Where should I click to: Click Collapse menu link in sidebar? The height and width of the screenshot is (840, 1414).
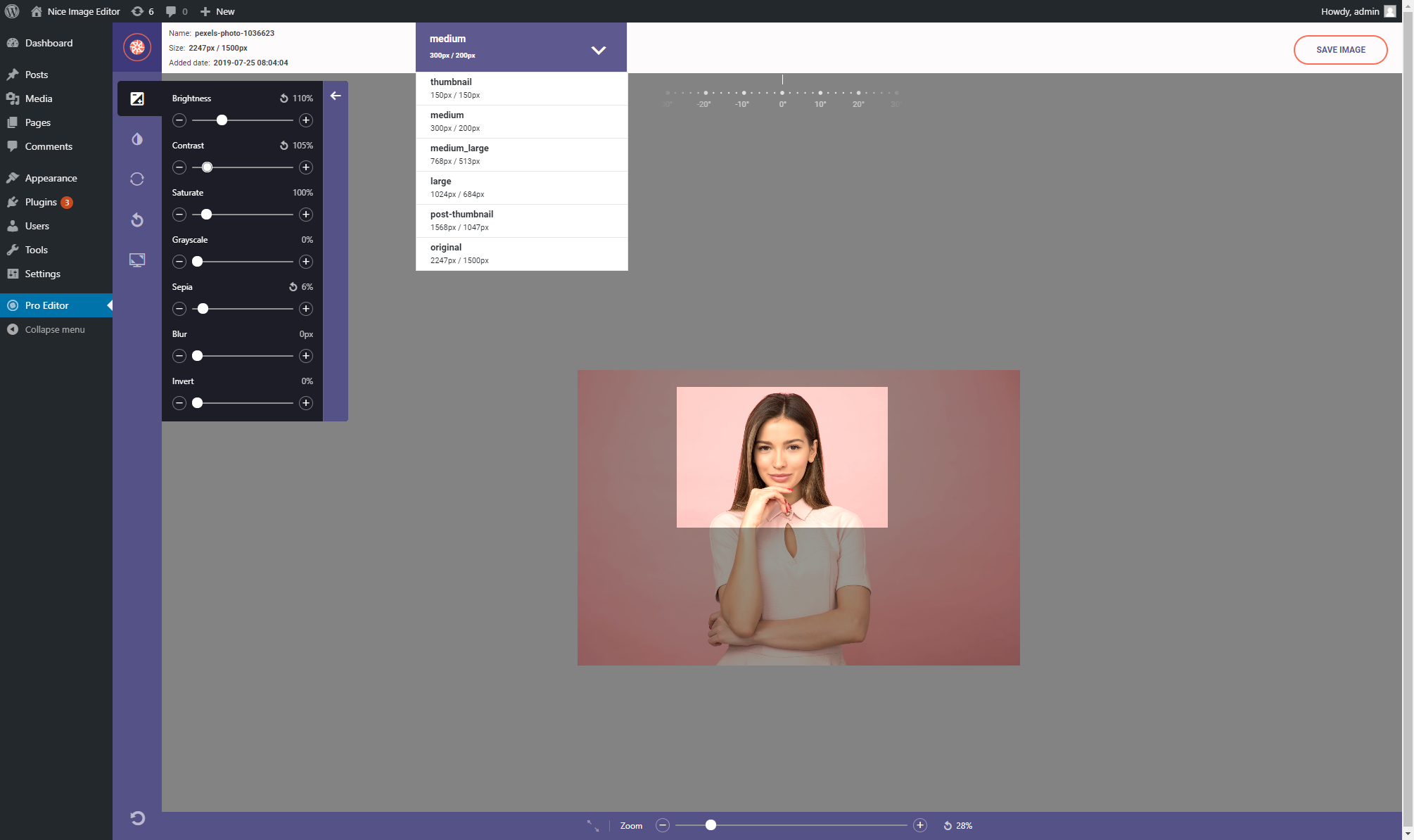coord(54,329)
